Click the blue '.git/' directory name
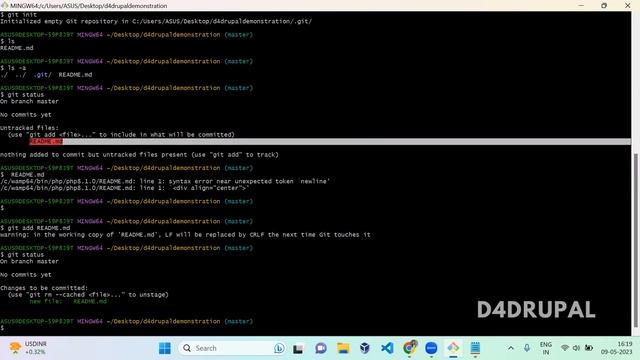Image resolution: width=640 pixels, height=360 pixels. pos(43,75)
